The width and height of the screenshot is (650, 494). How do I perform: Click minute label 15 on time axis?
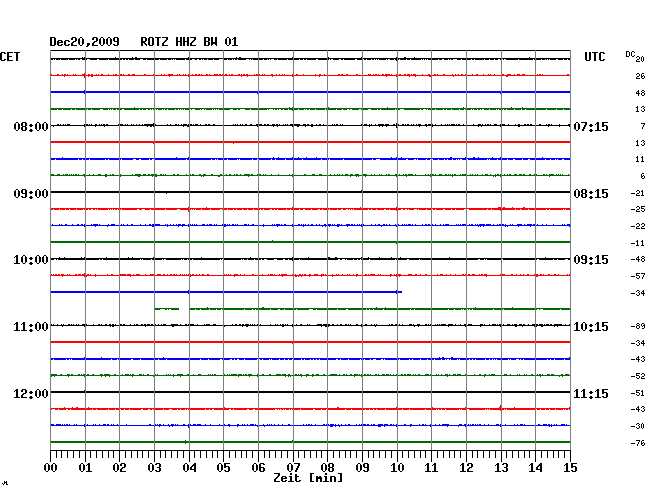coord(570,468)
